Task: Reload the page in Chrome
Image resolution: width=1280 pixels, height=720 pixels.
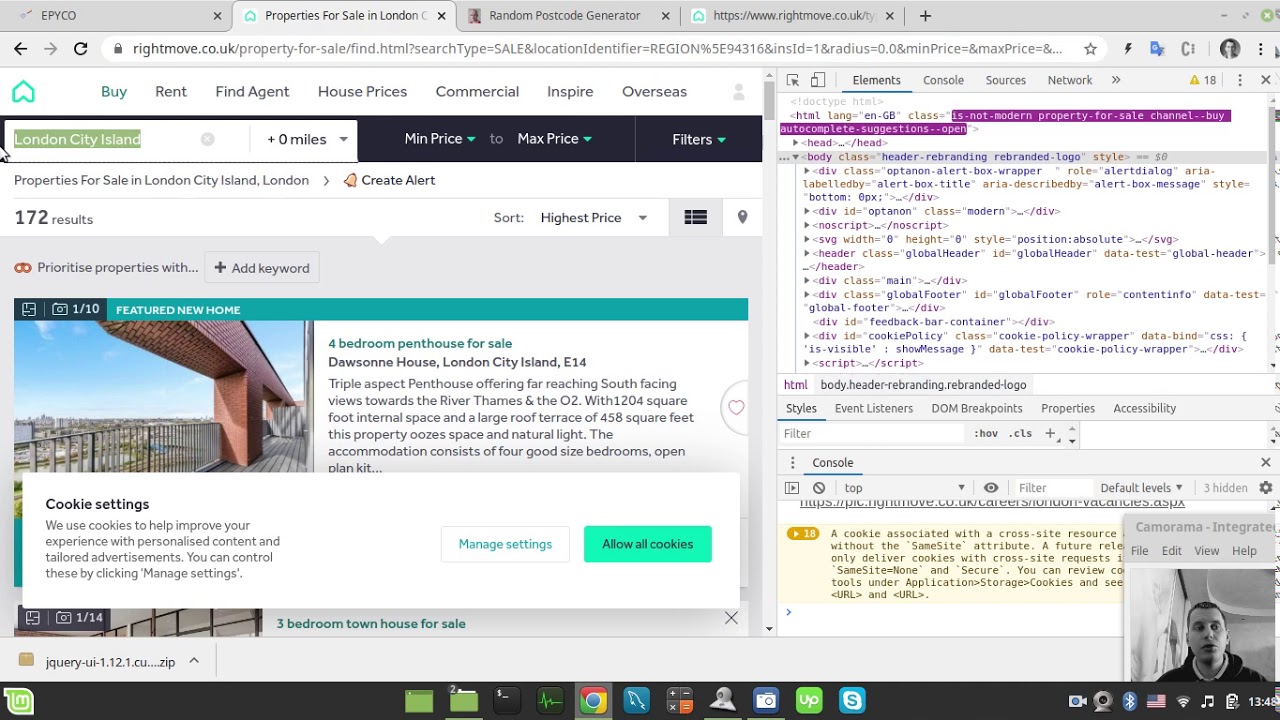Action: [x=81, y=48]
